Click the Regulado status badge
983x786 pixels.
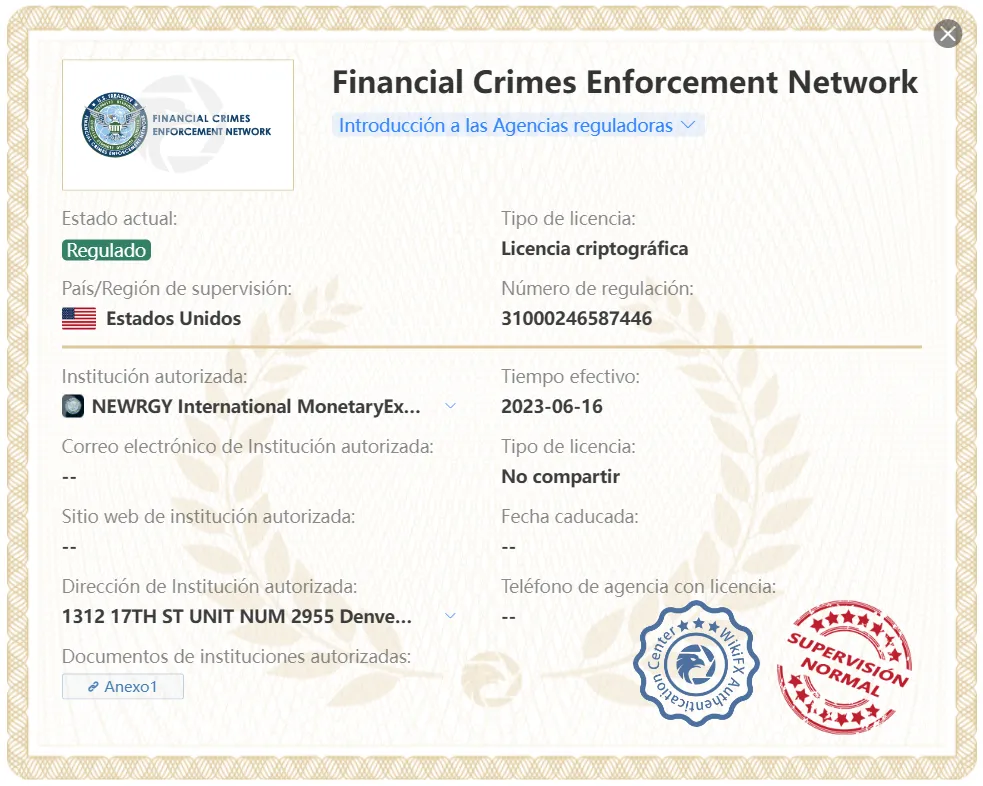[106, 250]
